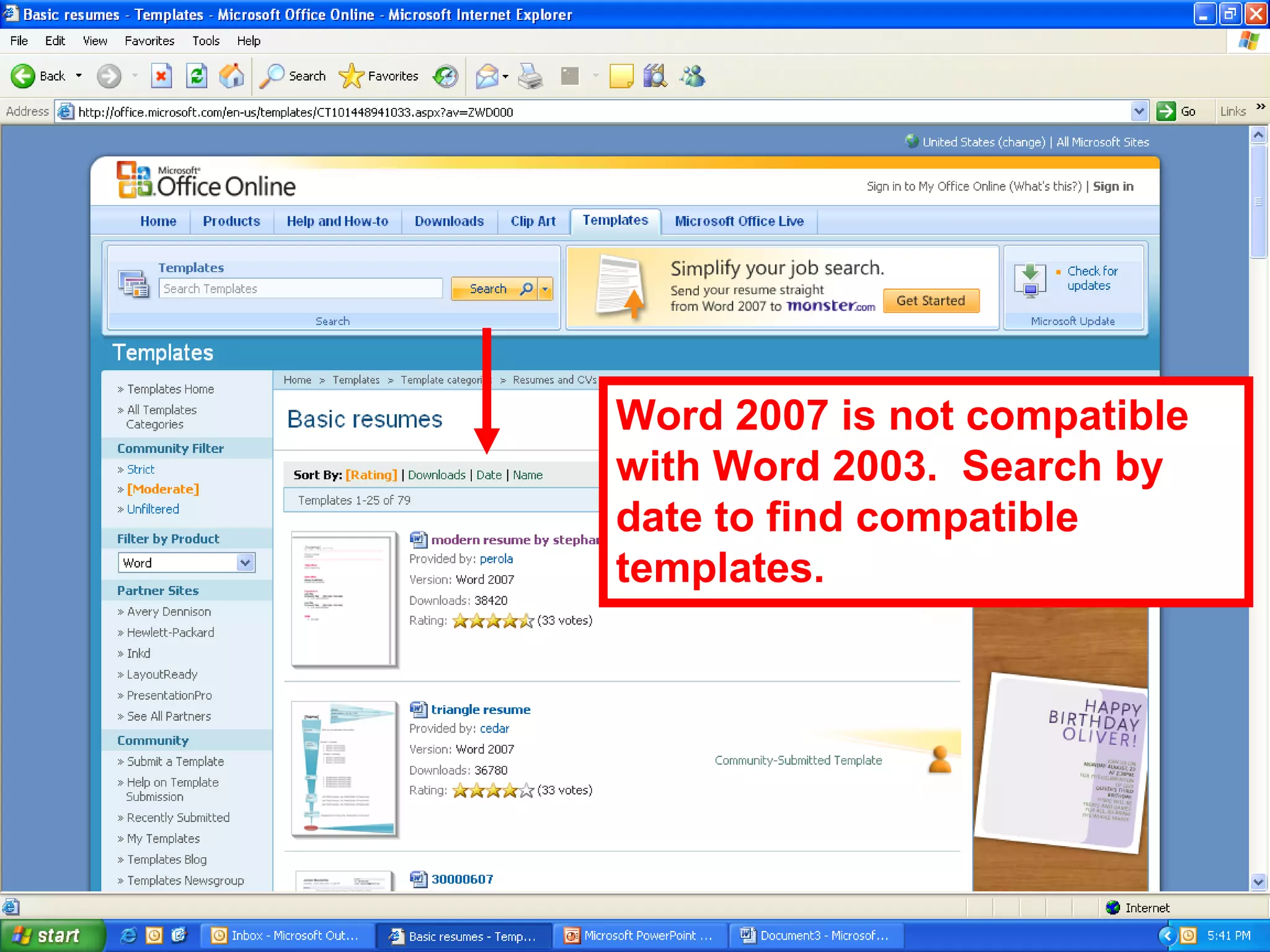Open the triangle resume template link
The width and height of the screenshot is (1270, 952).
point(481,709)
